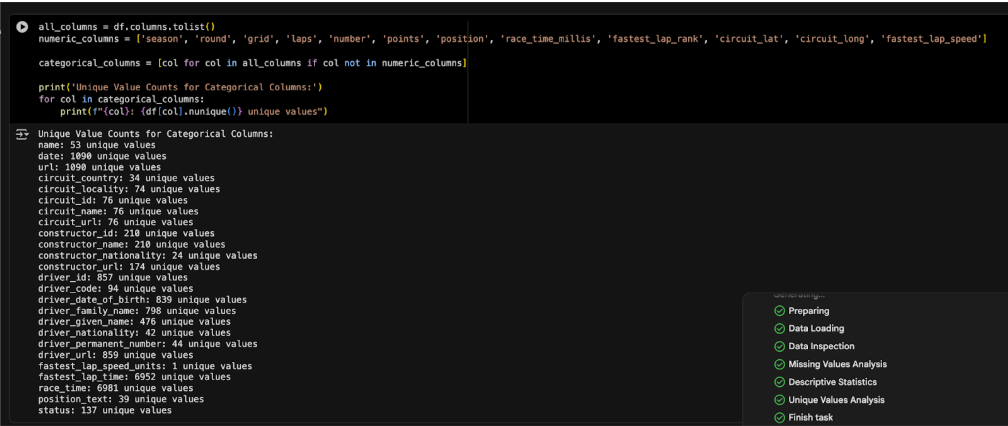Select output line 'position_text: 39 unique values'
Viewport: 1008px width, 426px height.
(x=121, y=399)
